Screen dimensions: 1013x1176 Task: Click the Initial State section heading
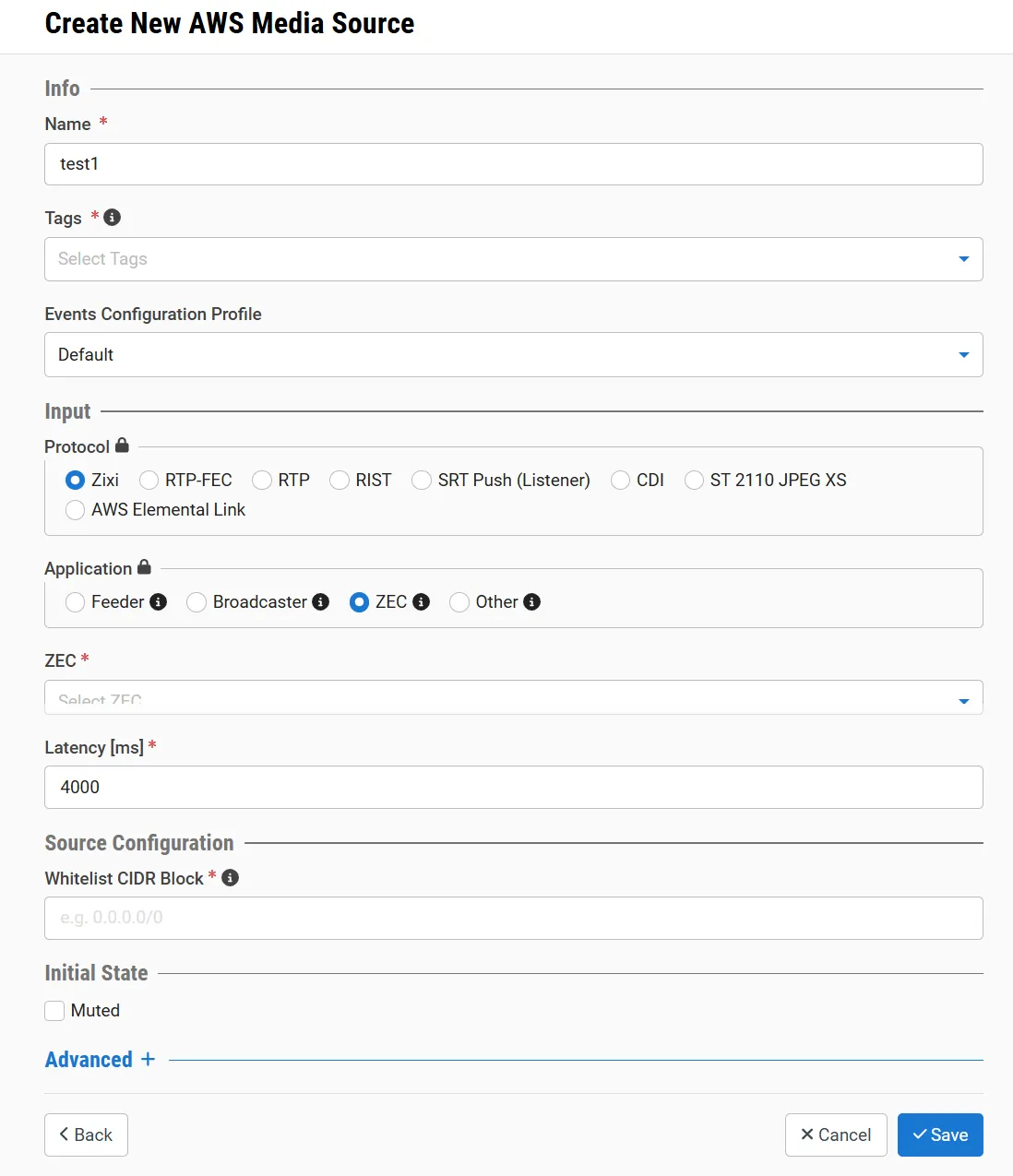pyautogui.click(x=97, y=973)
